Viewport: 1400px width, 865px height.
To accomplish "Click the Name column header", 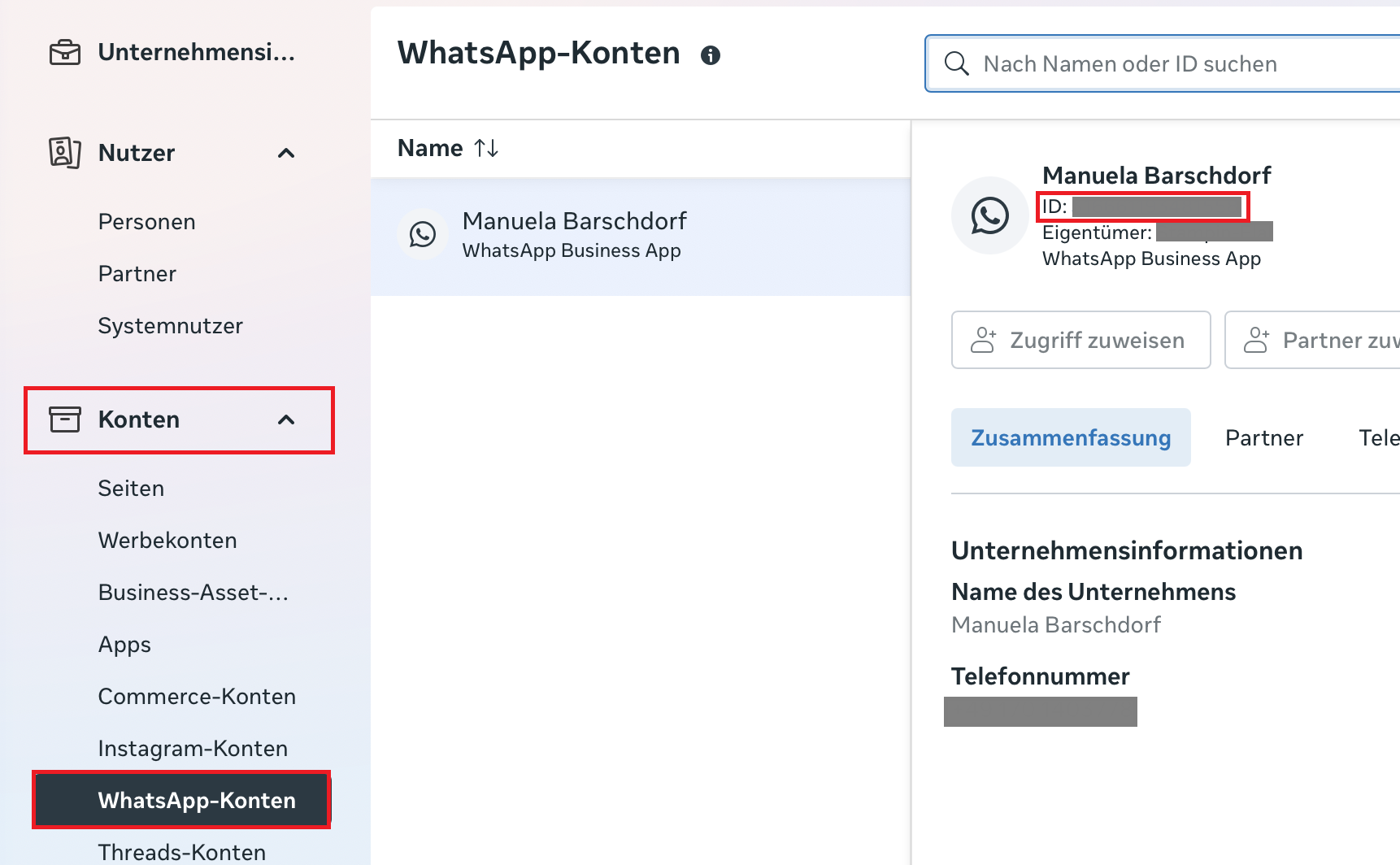I will (x=430, y=148).
